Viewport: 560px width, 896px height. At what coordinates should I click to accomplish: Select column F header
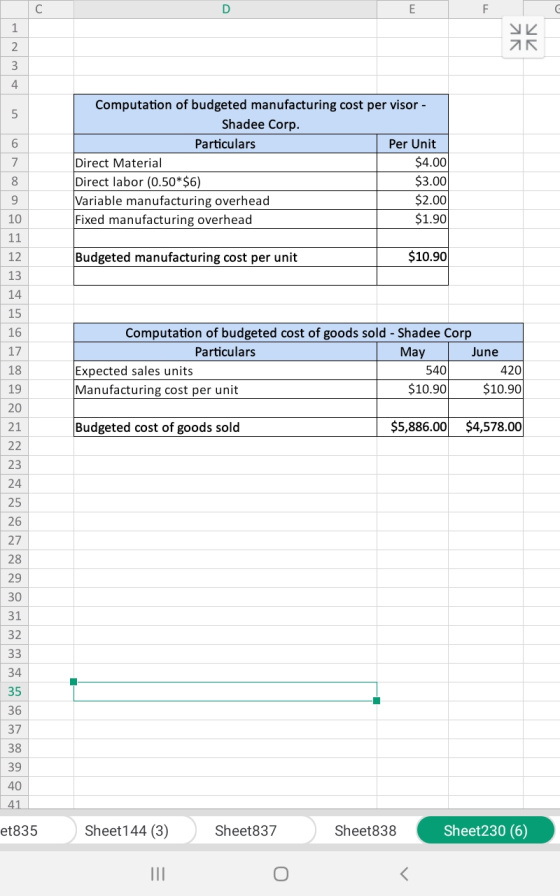click(x=486, y=9)
